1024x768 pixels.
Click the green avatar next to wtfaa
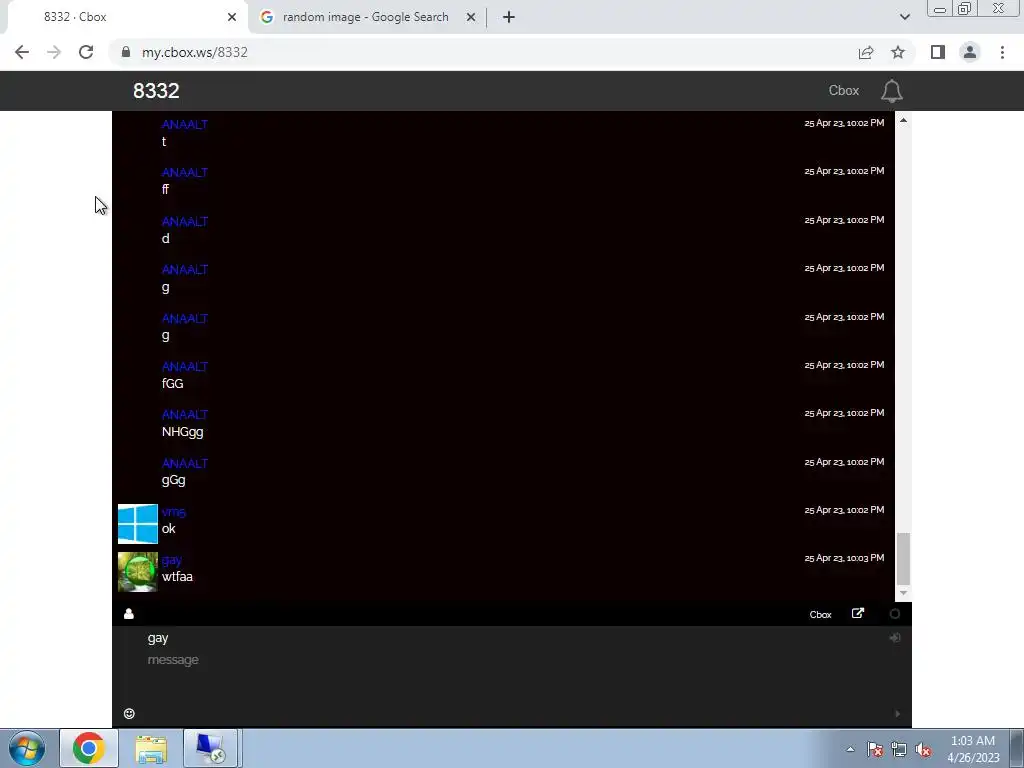pyautogui.click(x=138, y=572)
